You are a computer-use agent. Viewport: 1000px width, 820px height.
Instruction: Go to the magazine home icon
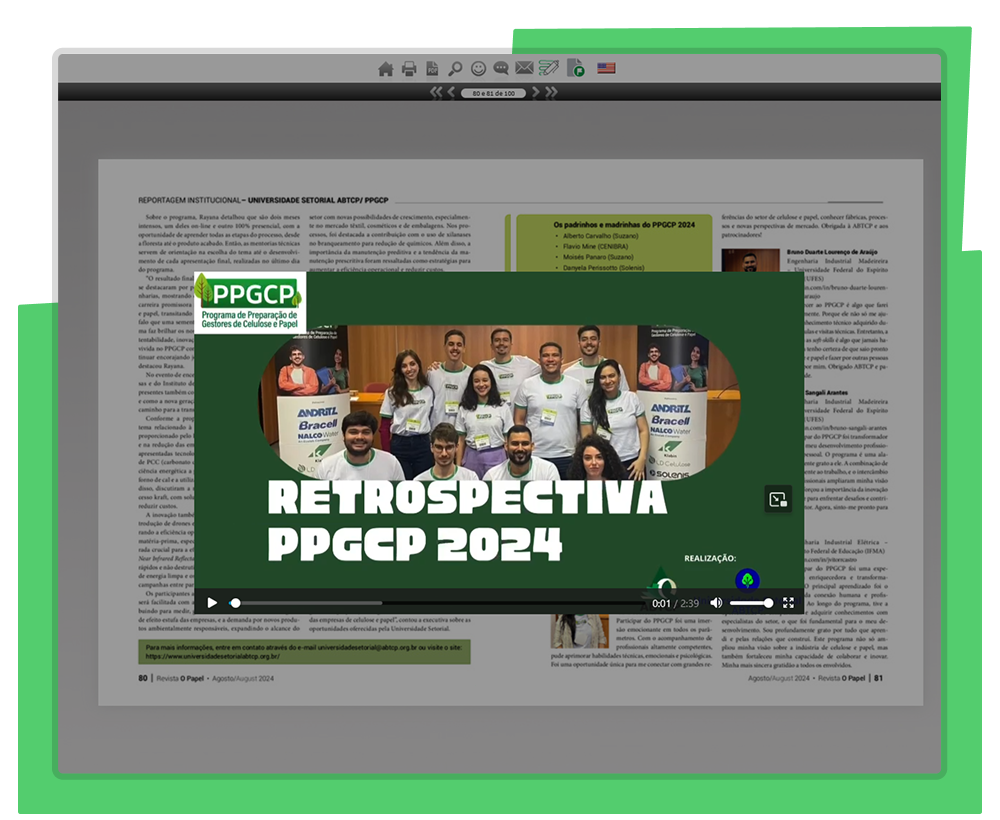click(x=385, y=68)
